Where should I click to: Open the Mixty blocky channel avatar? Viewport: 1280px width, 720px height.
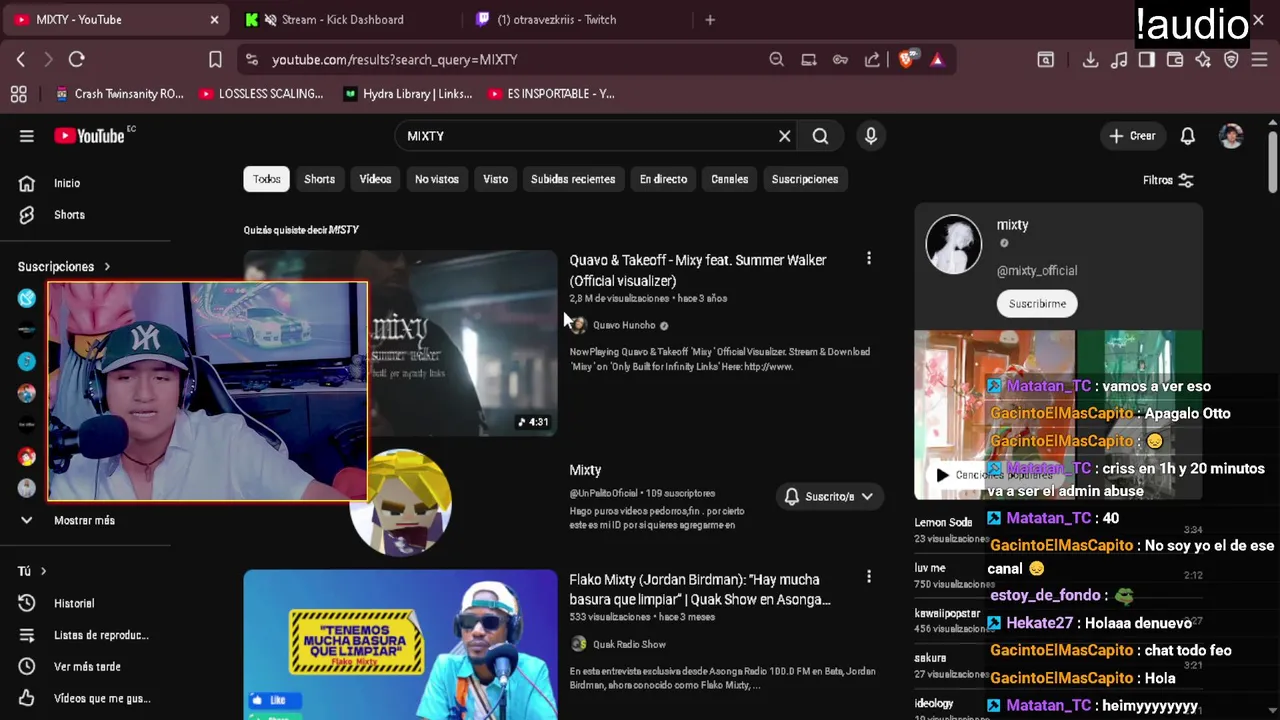click(401, 502)
